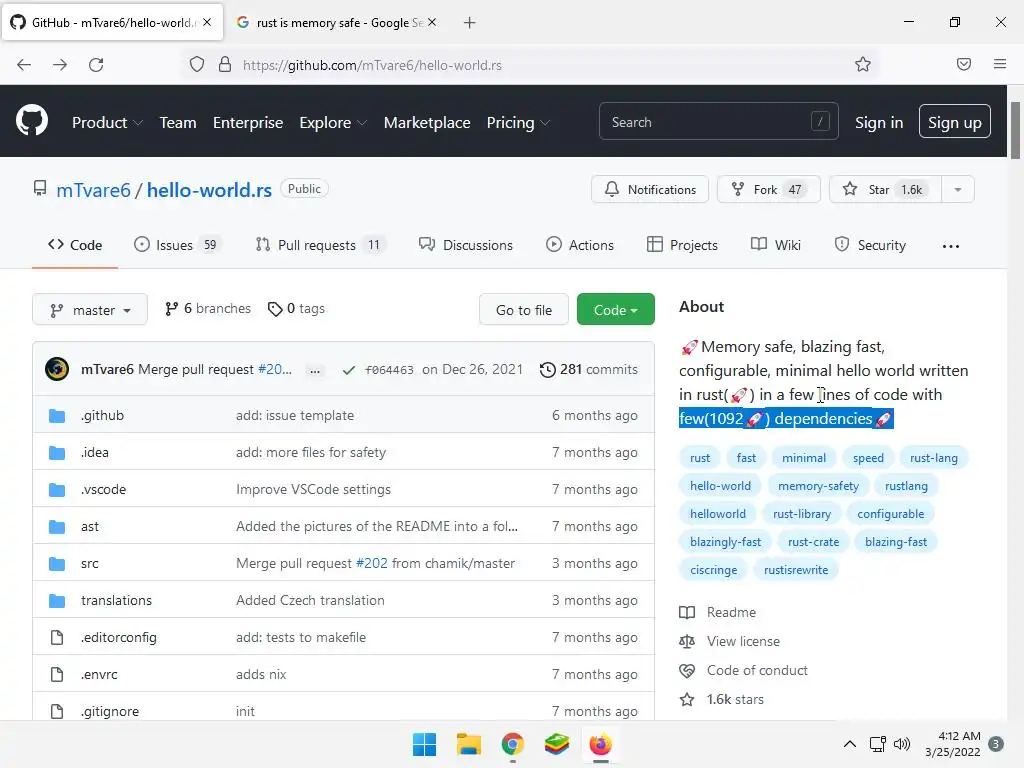
Task: Open Windows Start menu
Action: click(424, 744)
